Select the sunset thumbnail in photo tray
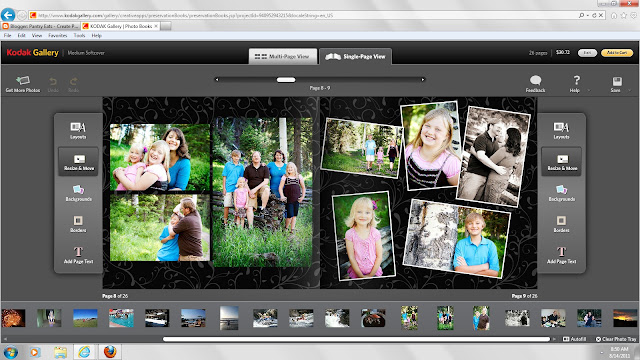 [624, 318]
